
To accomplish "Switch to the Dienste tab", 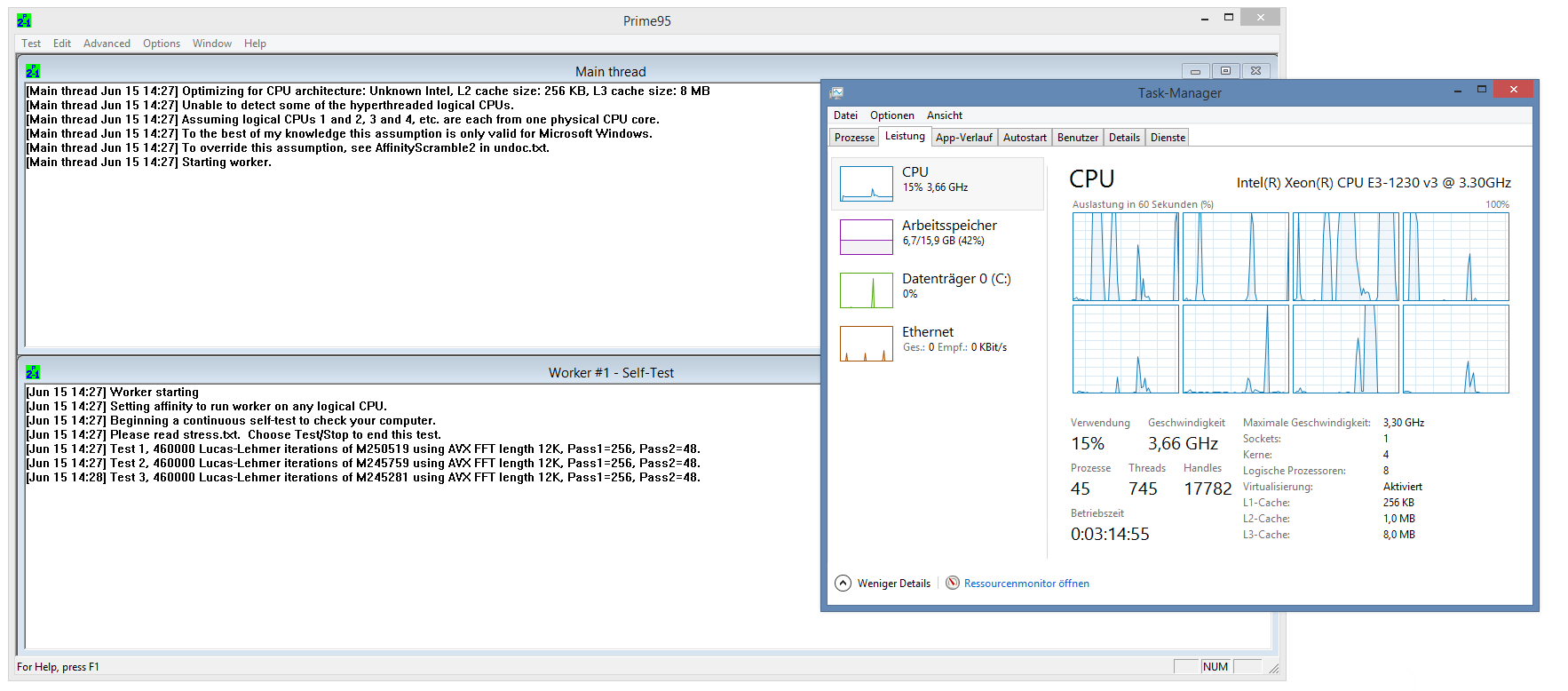I will [1168, 138].
